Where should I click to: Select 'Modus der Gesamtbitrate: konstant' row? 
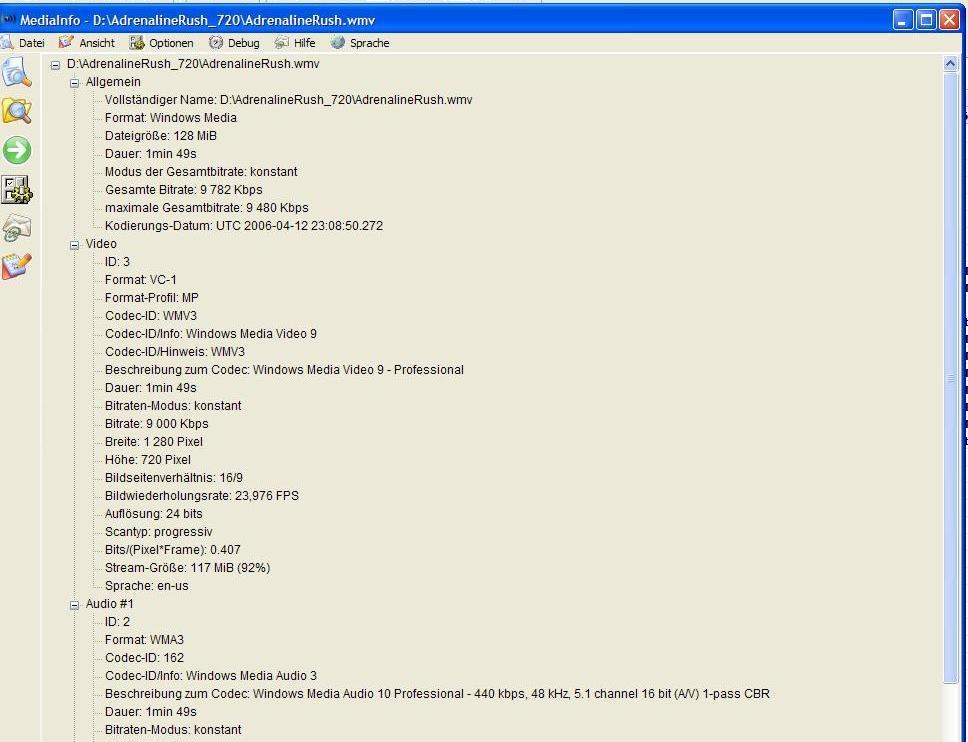(201, 172)
